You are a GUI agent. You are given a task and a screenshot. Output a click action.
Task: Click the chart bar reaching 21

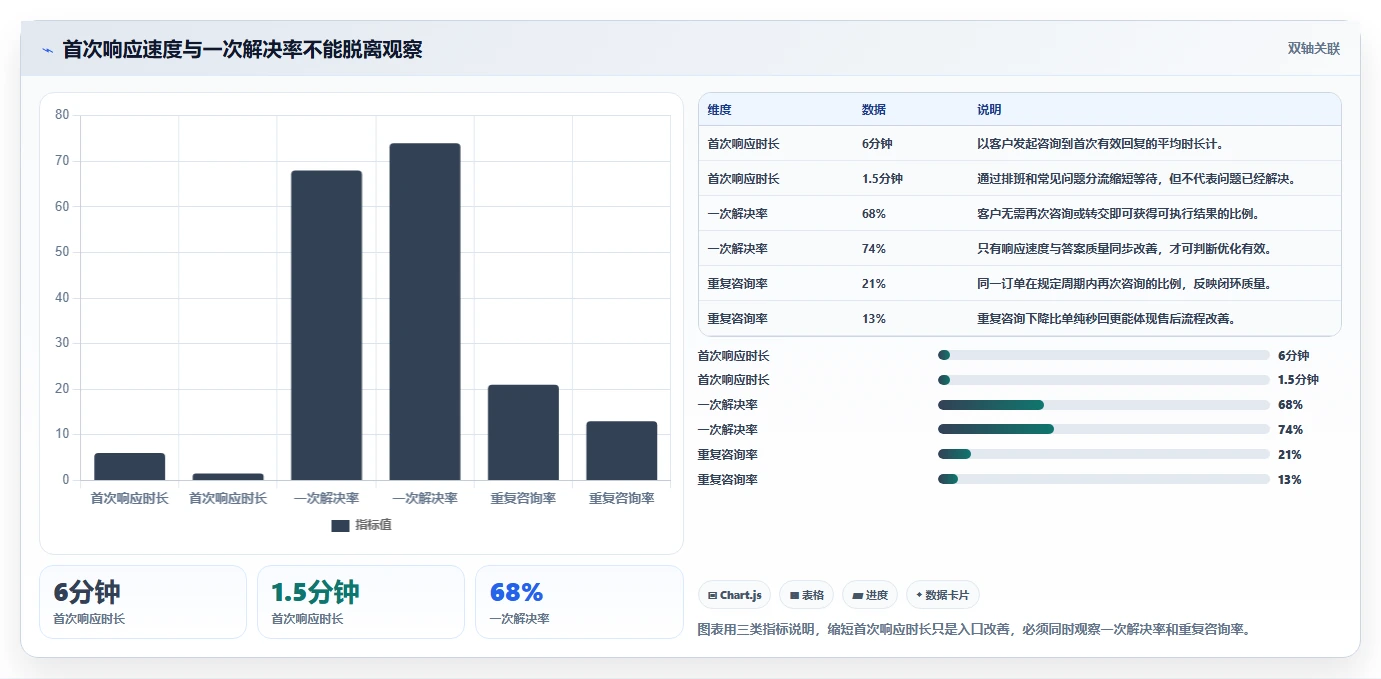(x=523, y=432)
